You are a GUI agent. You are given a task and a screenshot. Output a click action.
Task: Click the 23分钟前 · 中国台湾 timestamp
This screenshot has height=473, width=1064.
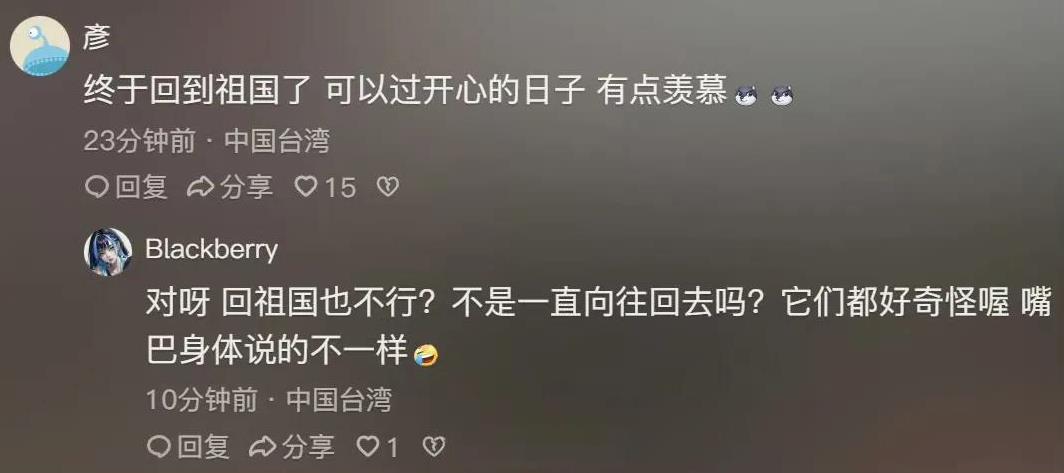tap(206, 142)
